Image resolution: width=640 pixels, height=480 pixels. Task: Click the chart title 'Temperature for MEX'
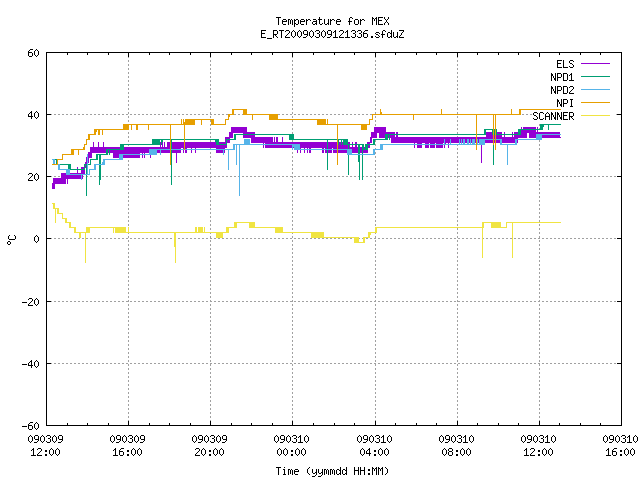tap(332, 21)
